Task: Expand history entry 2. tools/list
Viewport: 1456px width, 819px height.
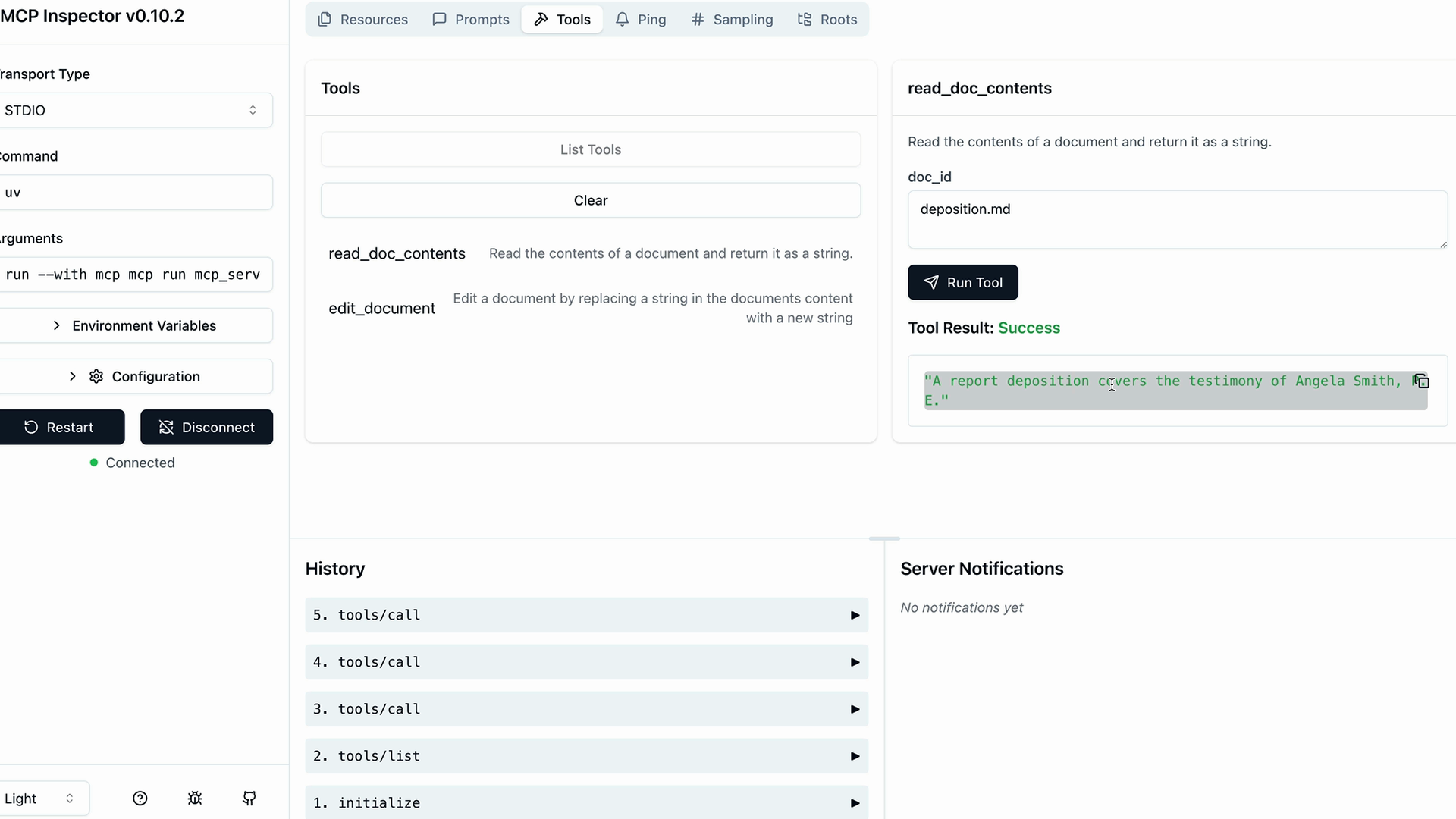Action: coord(587,756)
